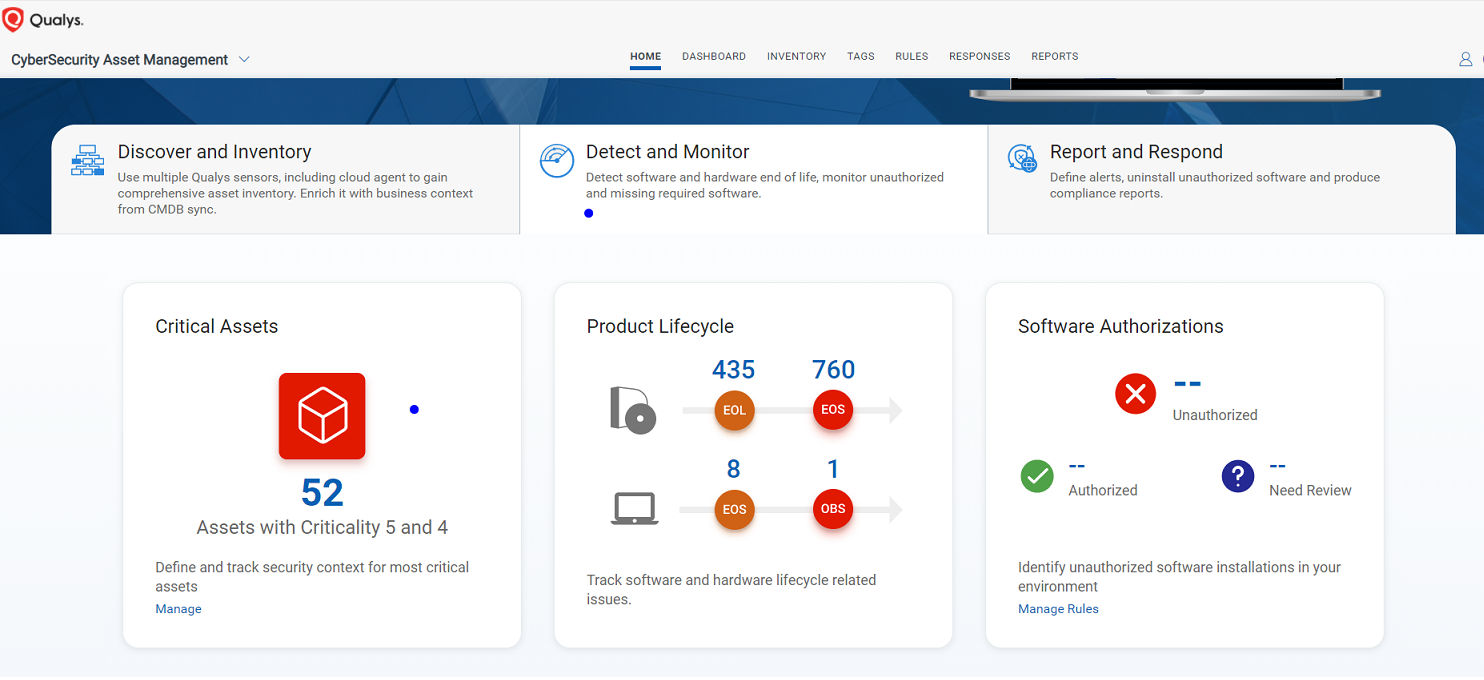Click the software disc lifecycle icon

click(x=633, y=410)
